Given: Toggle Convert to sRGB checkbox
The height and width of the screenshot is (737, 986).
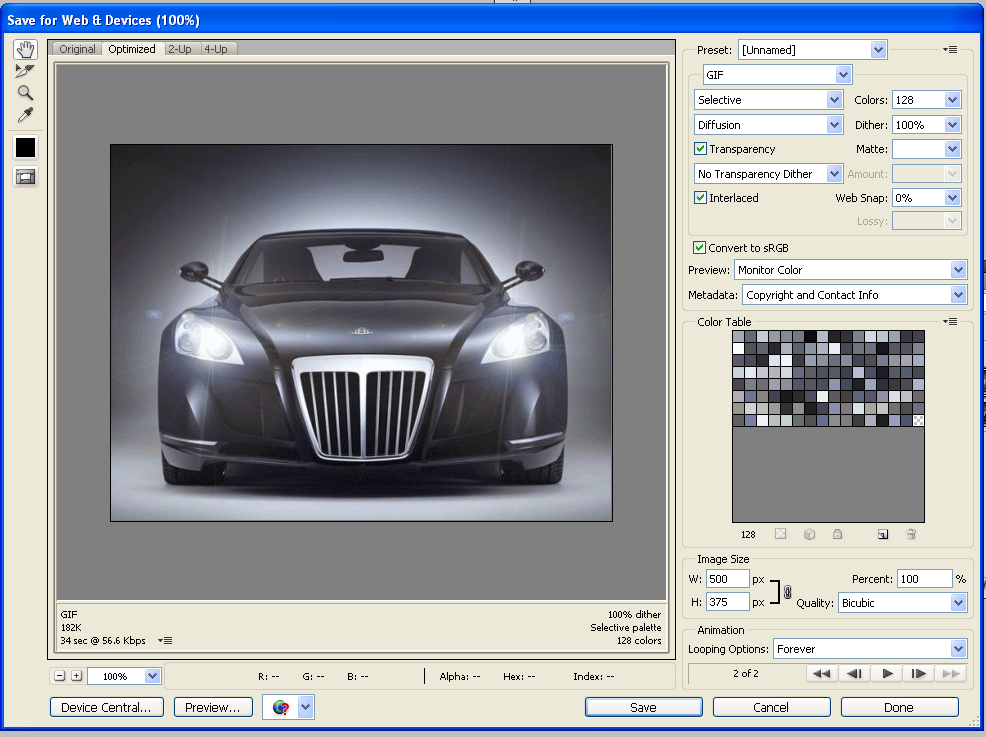Looking at the screenshot, I should click(699, 248).
